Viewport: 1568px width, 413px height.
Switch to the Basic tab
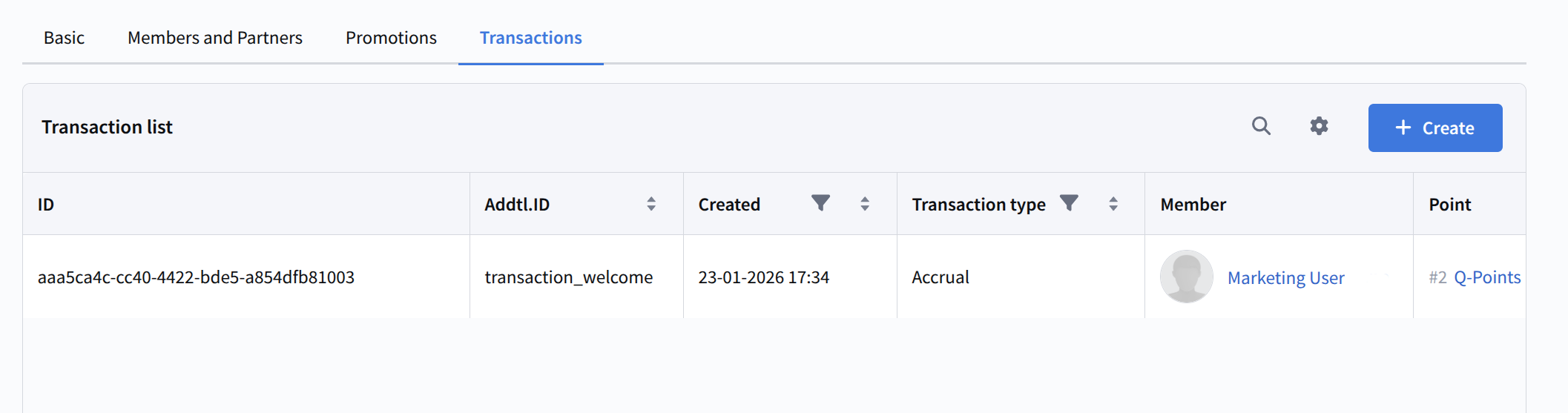[x=64, y=38]
